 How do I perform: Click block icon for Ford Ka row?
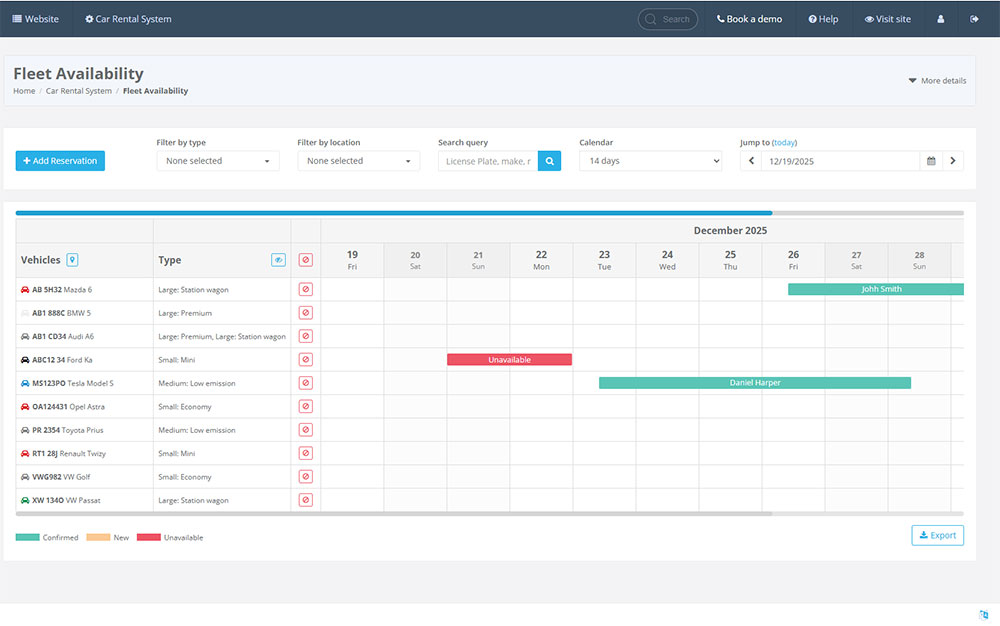pyautogui.click(x=306, y=359)
